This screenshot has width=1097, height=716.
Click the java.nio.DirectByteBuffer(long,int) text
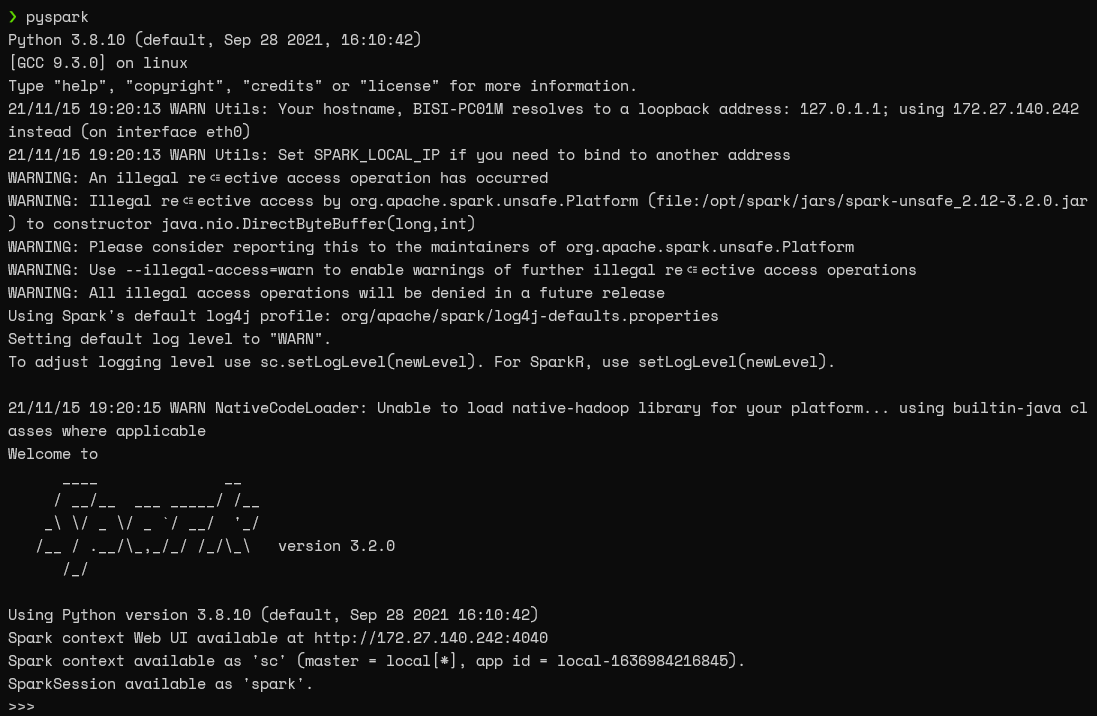click(332, 224)
